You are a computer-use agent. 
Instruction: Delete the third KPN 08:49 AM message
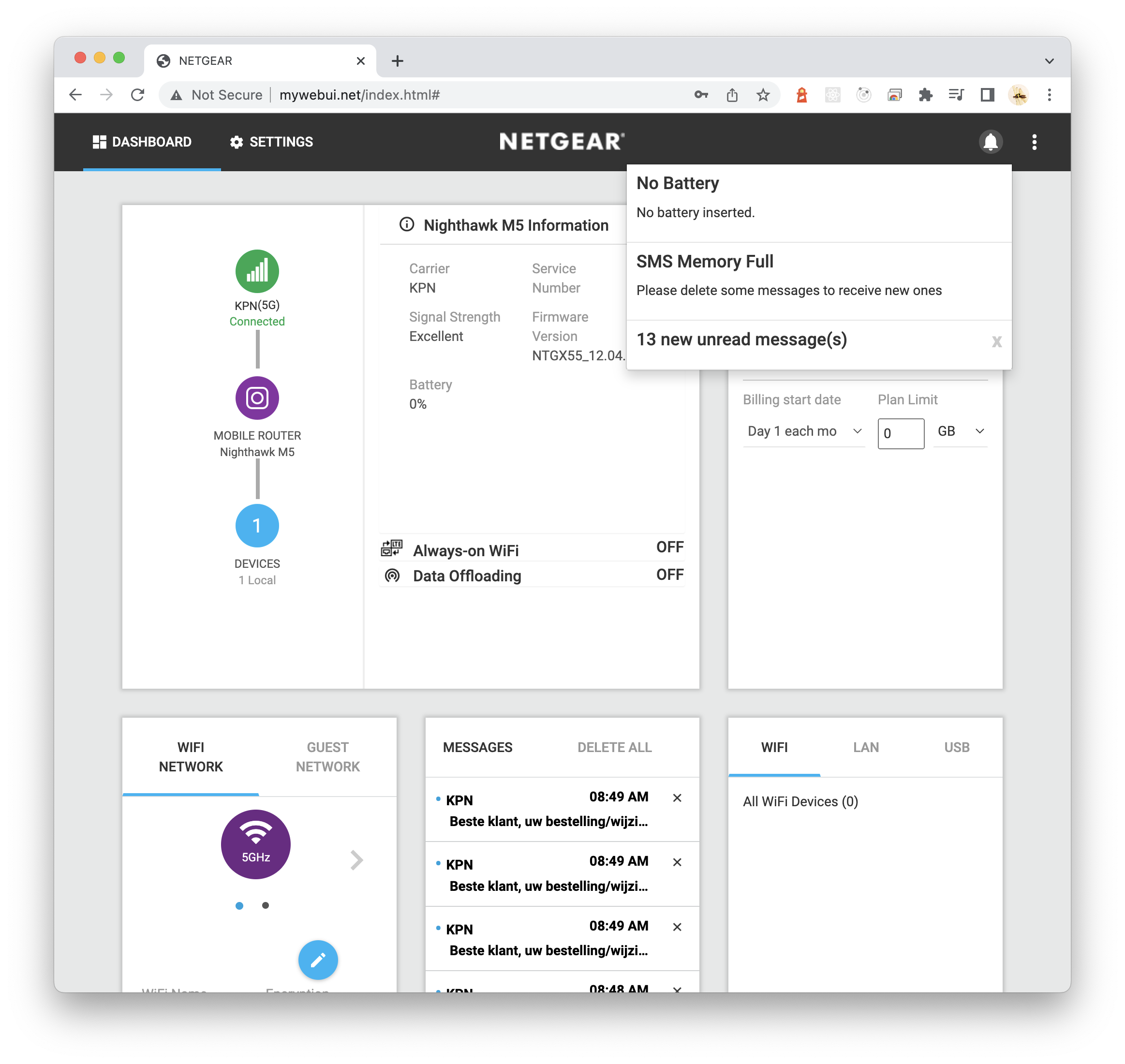tap(677, 926)
